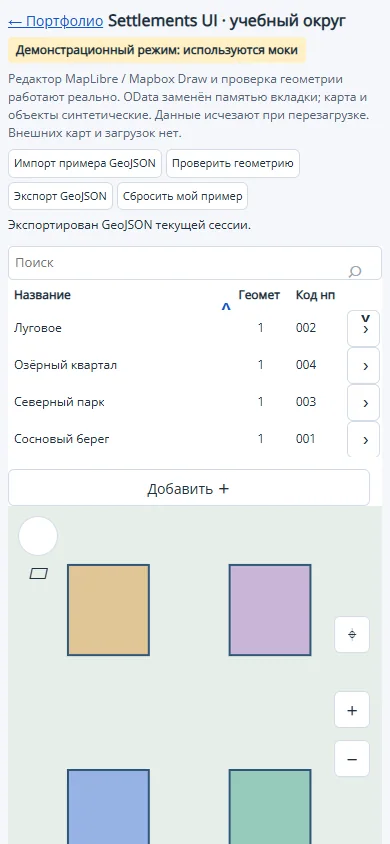Click code 004 in the table

point(306,365)
